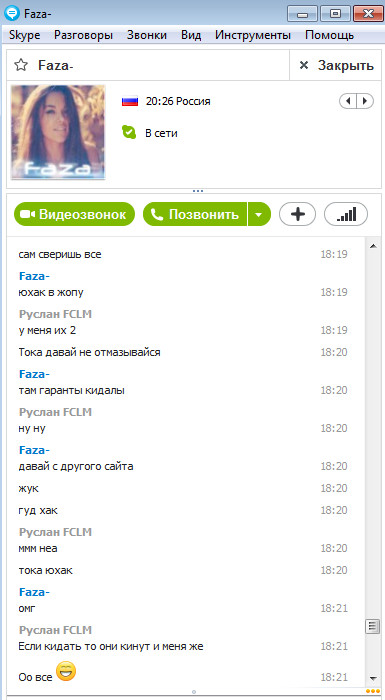The image size is (385, 700).
Task: Click the green В сети status icon
Action: [129, 133]
